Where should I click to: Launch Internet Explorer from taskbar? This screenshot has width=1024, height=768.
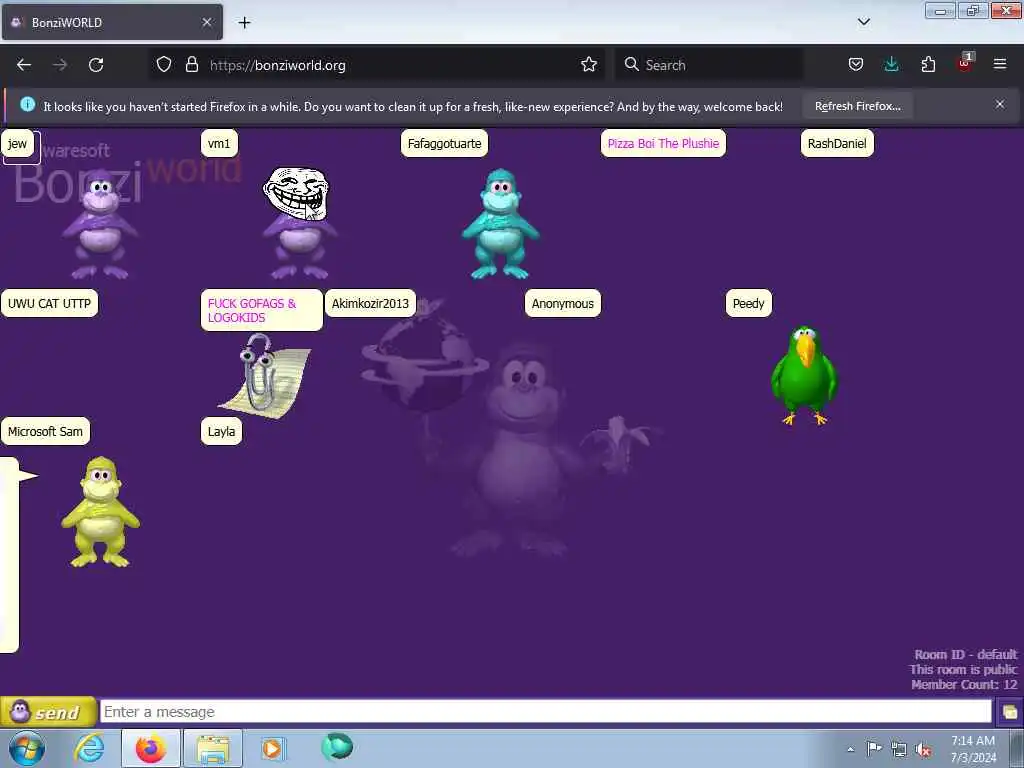pyautogui.click(x=89, y=748)
